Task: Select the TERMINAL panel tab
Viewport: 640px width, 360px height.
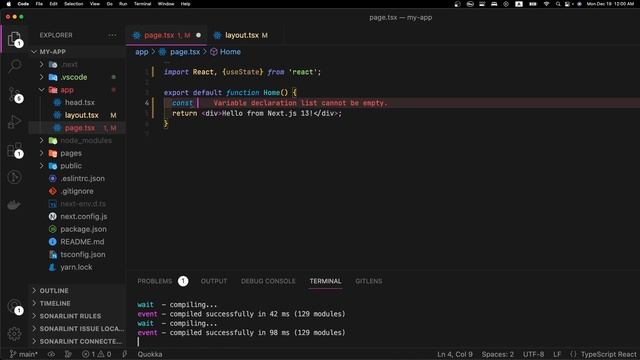Action: point(325,281)
